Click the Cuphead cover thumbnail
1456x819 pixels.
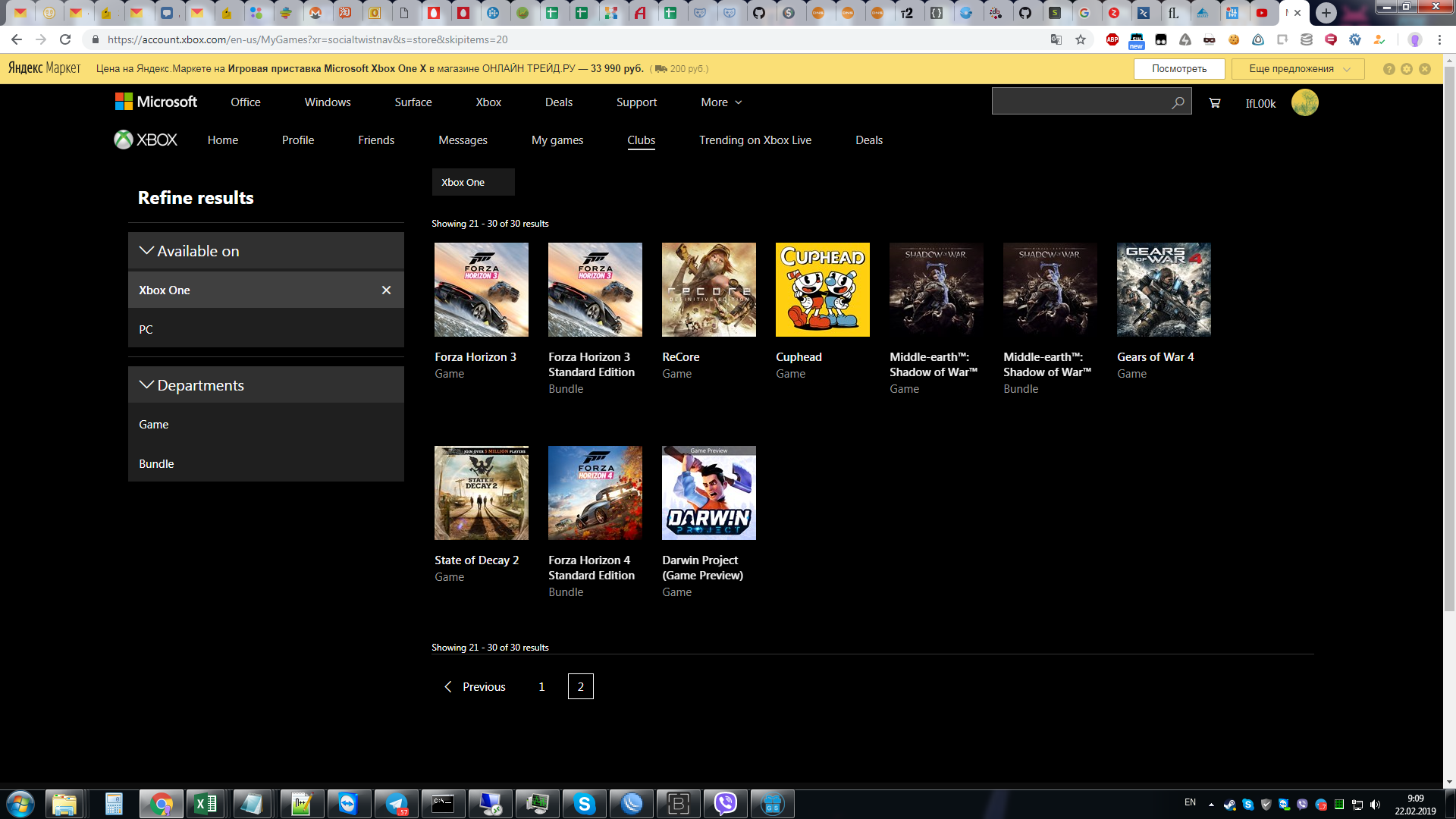pos(823,290)
